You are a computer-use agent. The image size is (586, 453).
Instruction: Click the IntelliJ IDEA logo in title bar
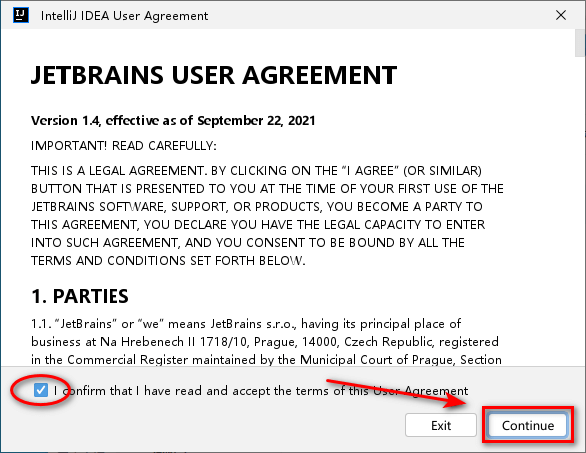(21, 15)
